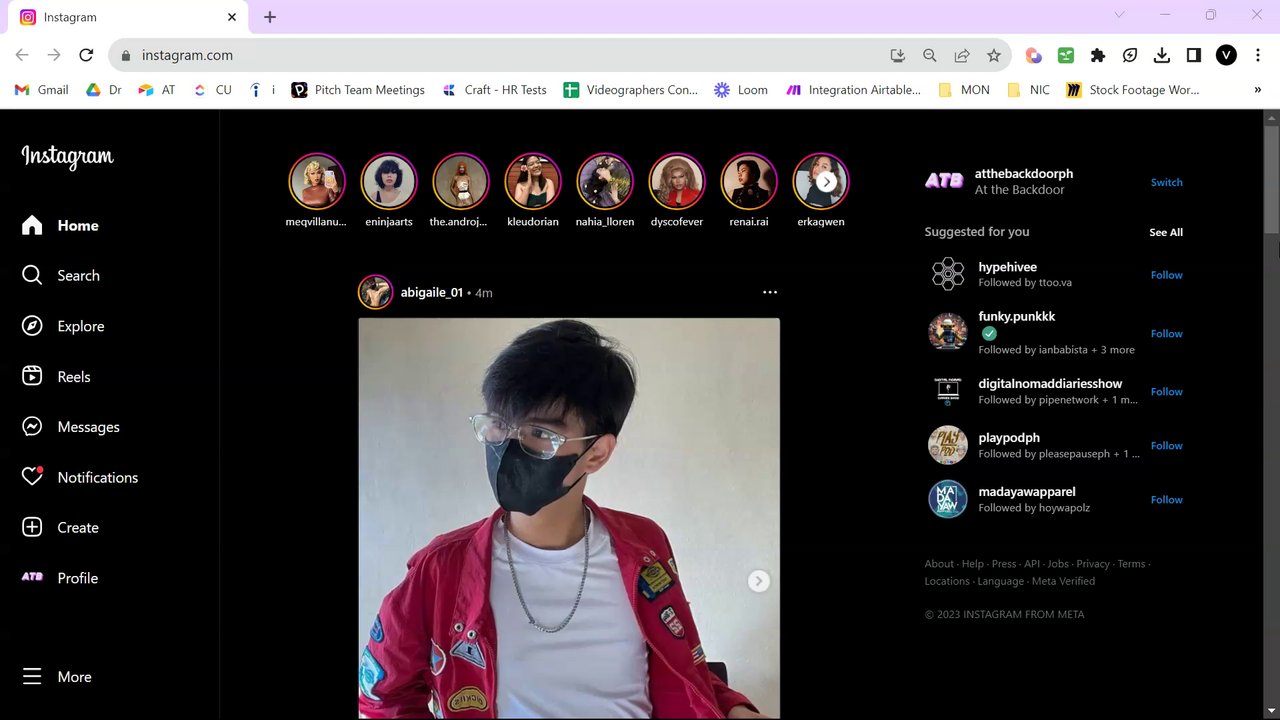
Task: View renai.rai story
Action: point(749,182)
